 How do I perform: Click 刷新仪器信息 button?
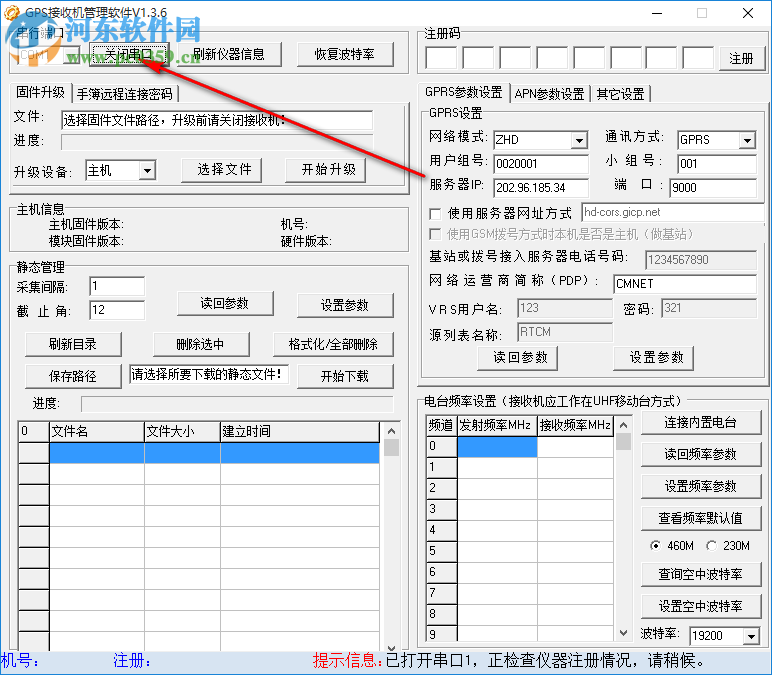tap(229, 55)
